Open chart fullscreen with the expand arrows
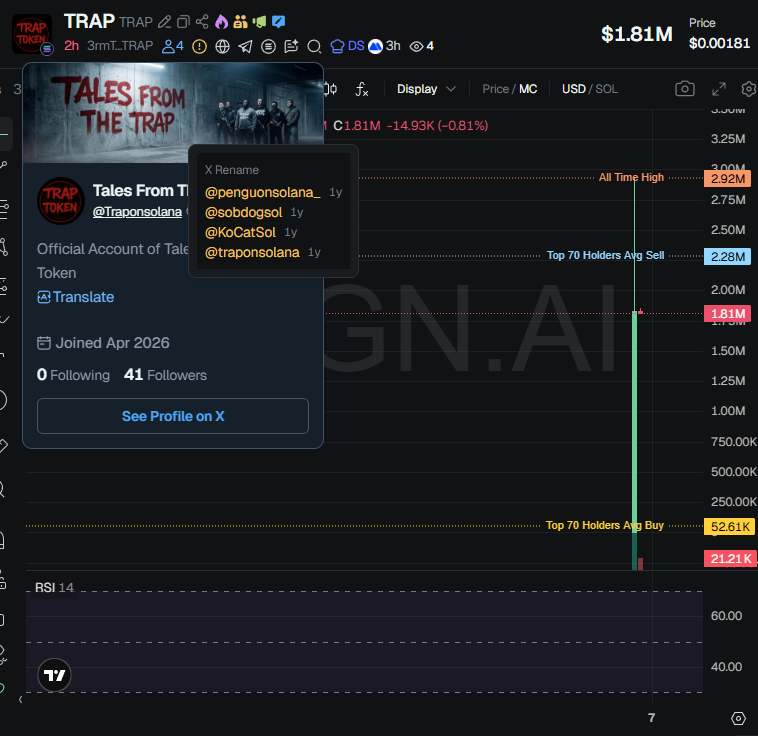Image resolution: width=758 pixels, height=736 pixels. coord(719,89)
